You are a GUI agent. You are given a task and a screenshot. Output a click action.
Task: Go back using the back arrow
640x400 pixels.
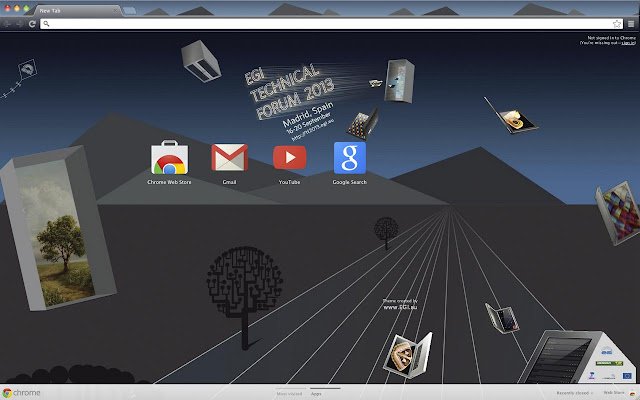click(x=7, y=24)
